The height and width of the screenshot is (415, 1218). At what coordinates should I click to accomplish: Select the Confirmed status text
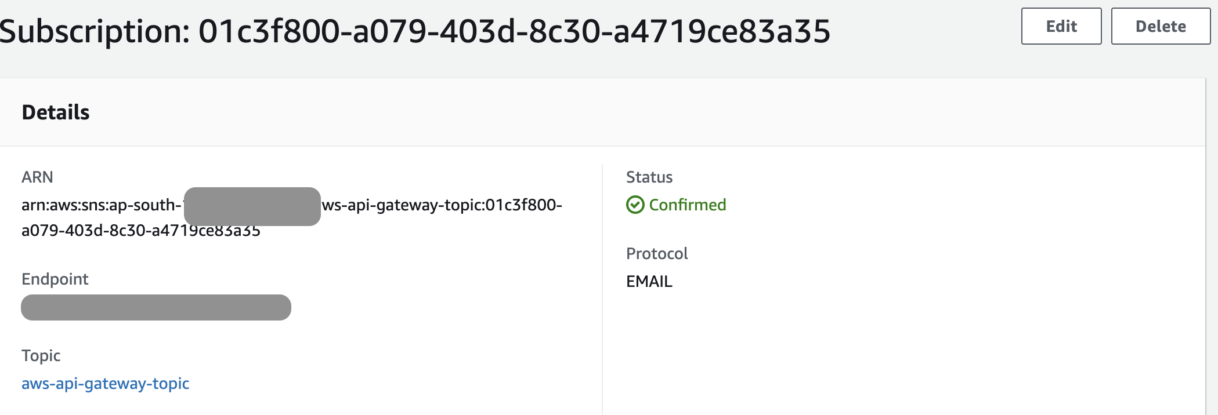687,205
